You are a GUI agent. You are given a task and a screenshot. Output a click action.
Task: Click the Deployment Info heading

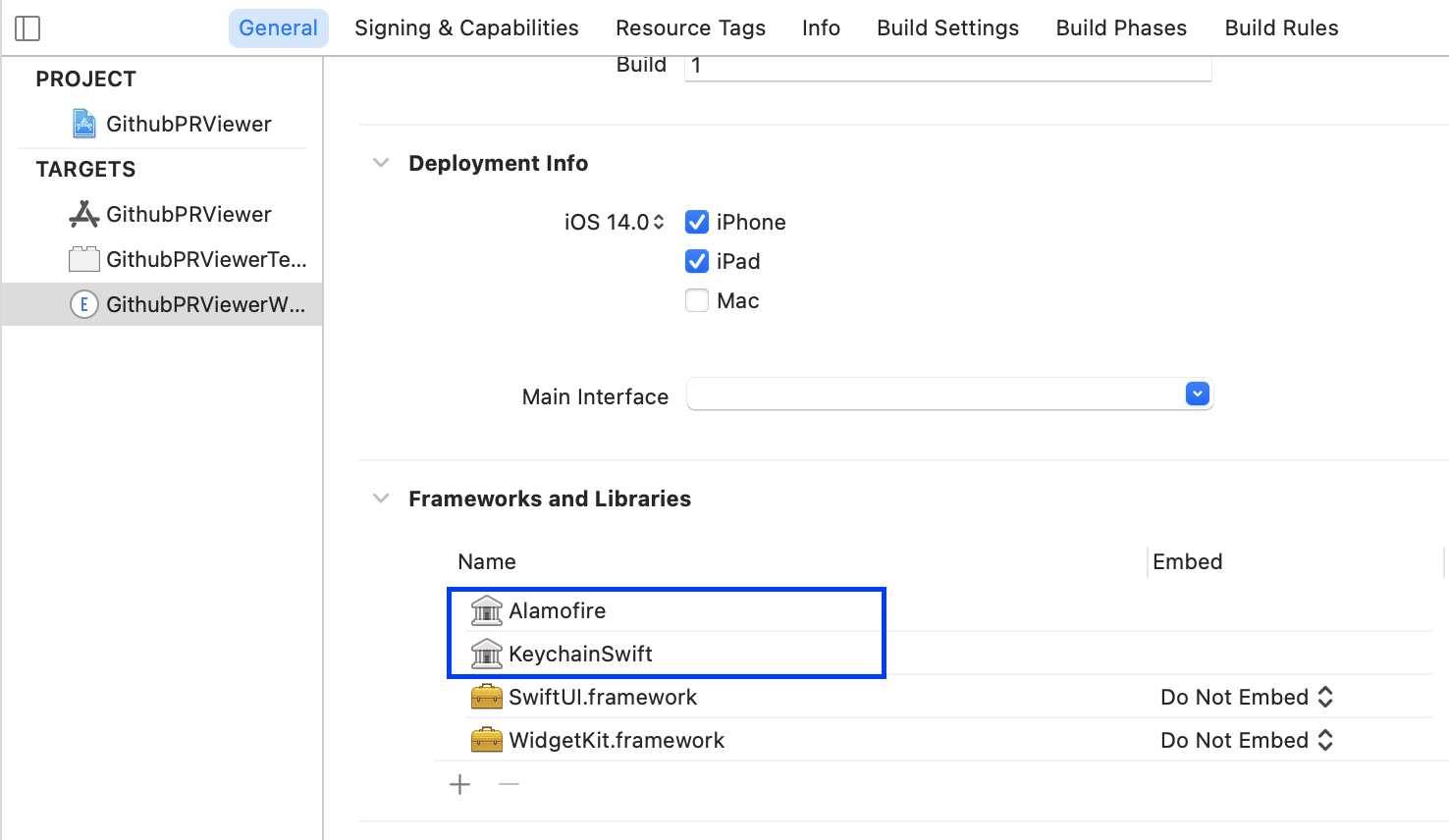(x=499, y=163)
